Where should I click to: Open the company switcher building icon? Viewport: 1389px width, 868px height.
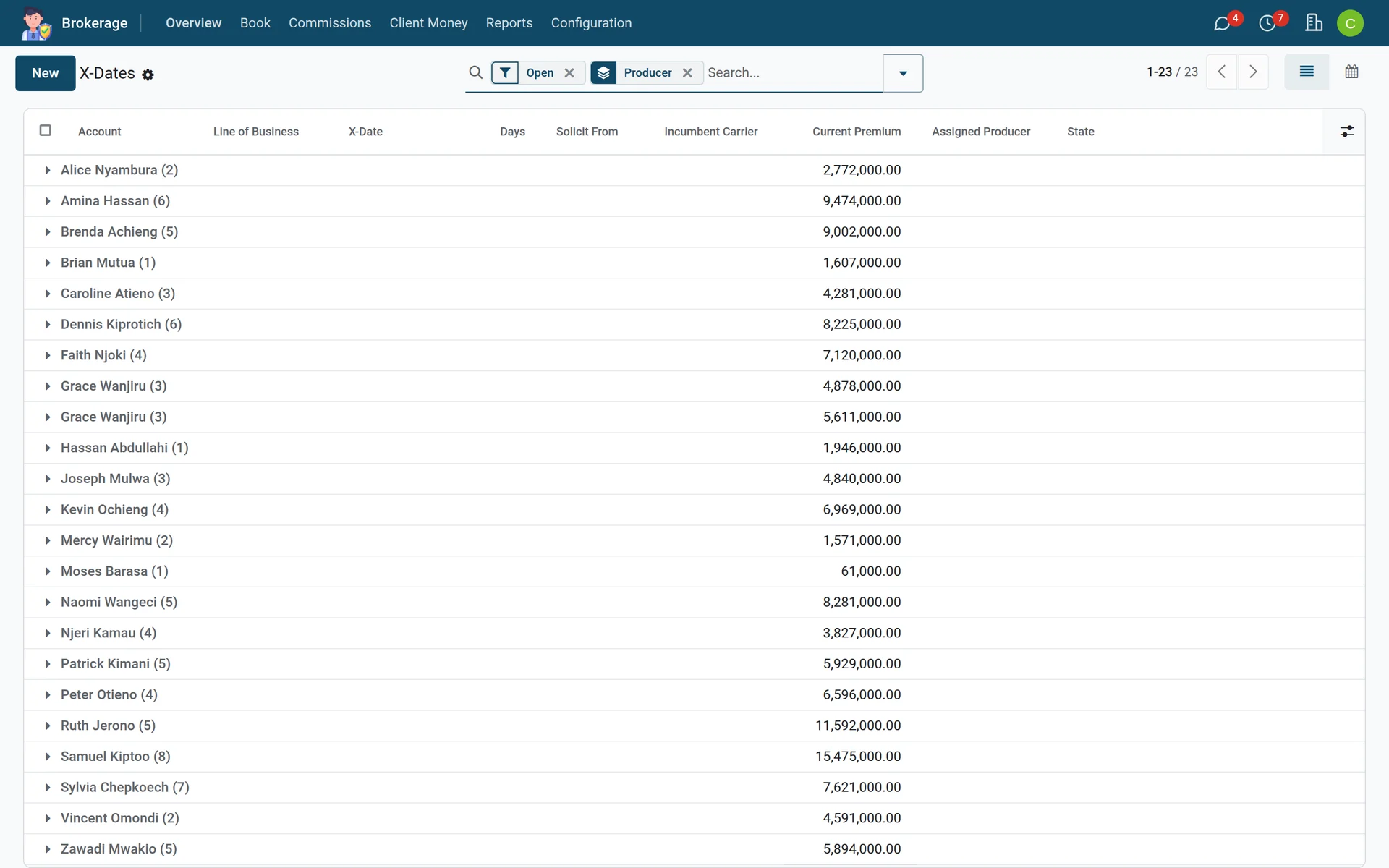(x=1314, y=23)
